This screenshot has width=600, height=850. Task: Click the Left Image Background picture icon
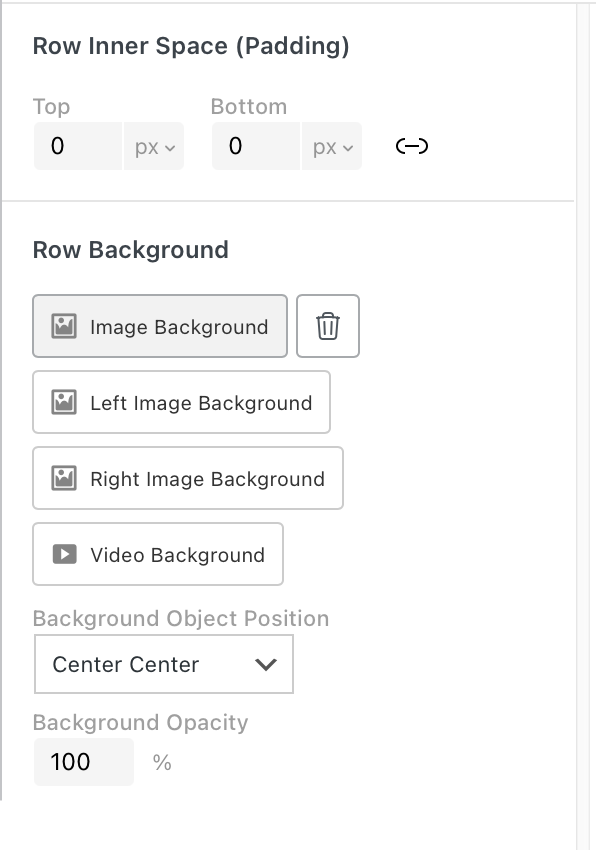click(x=64, y=402)
